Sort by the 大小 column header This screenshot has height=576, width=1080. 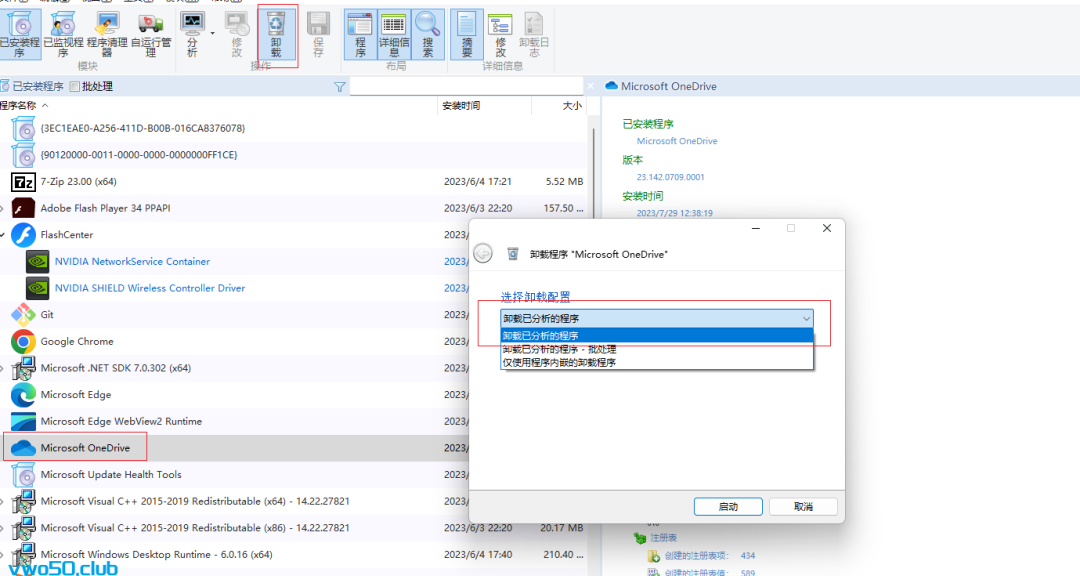click(572, 105)
